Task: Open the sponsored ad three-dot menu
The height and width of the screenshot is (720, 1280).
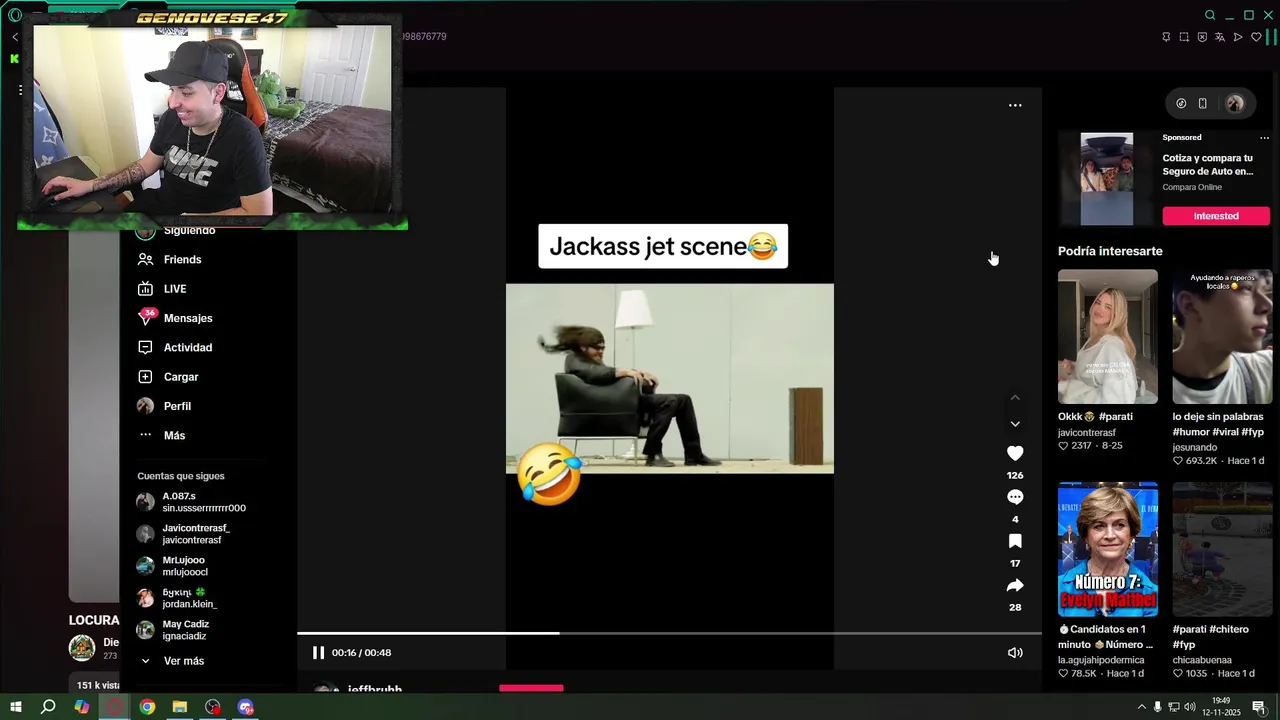Action: coord(1264,137)
